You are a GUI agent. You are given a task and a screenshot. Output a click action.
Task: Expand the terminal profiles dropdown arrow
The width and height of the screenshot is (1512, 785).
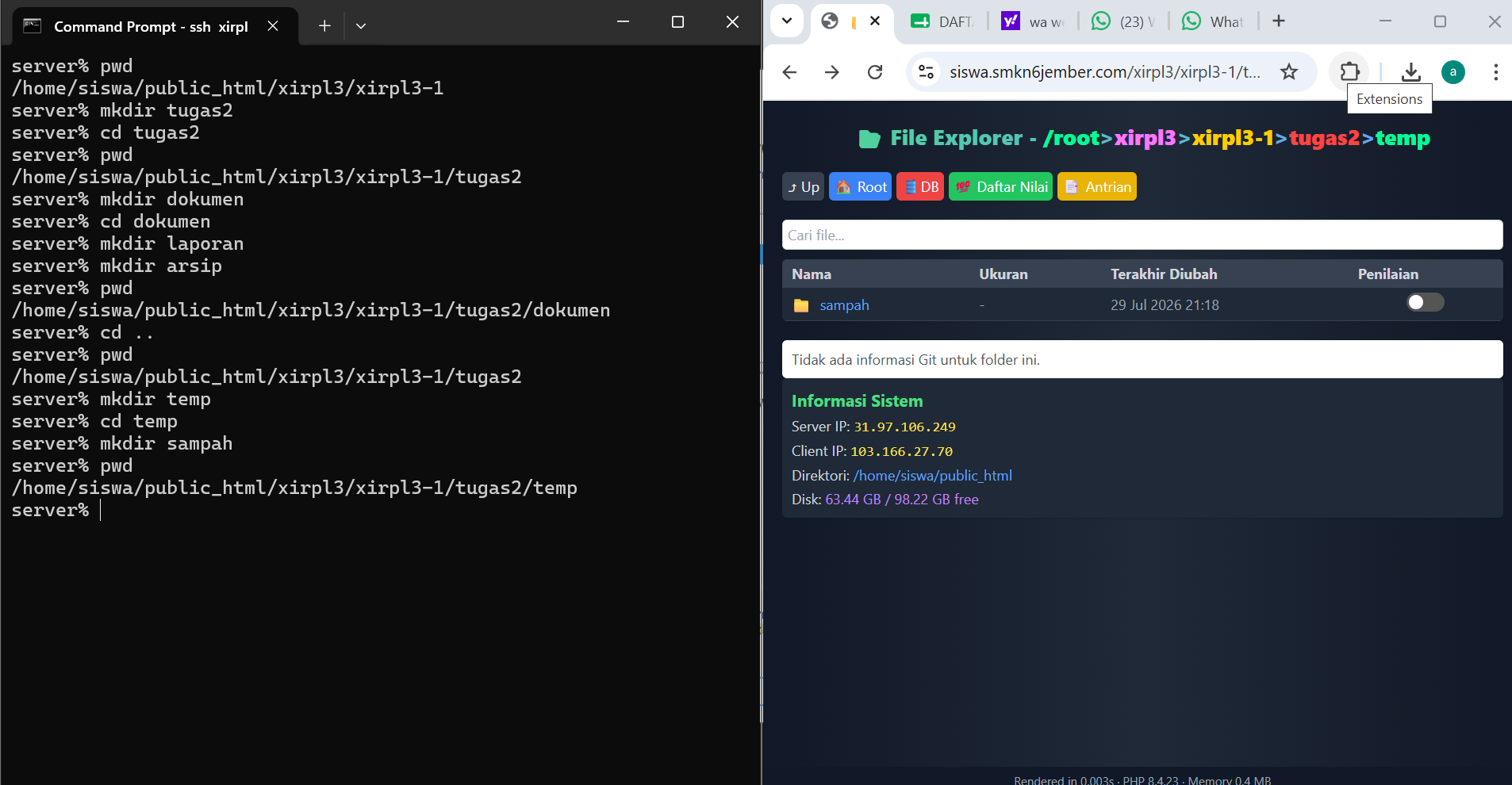(361, 26)
